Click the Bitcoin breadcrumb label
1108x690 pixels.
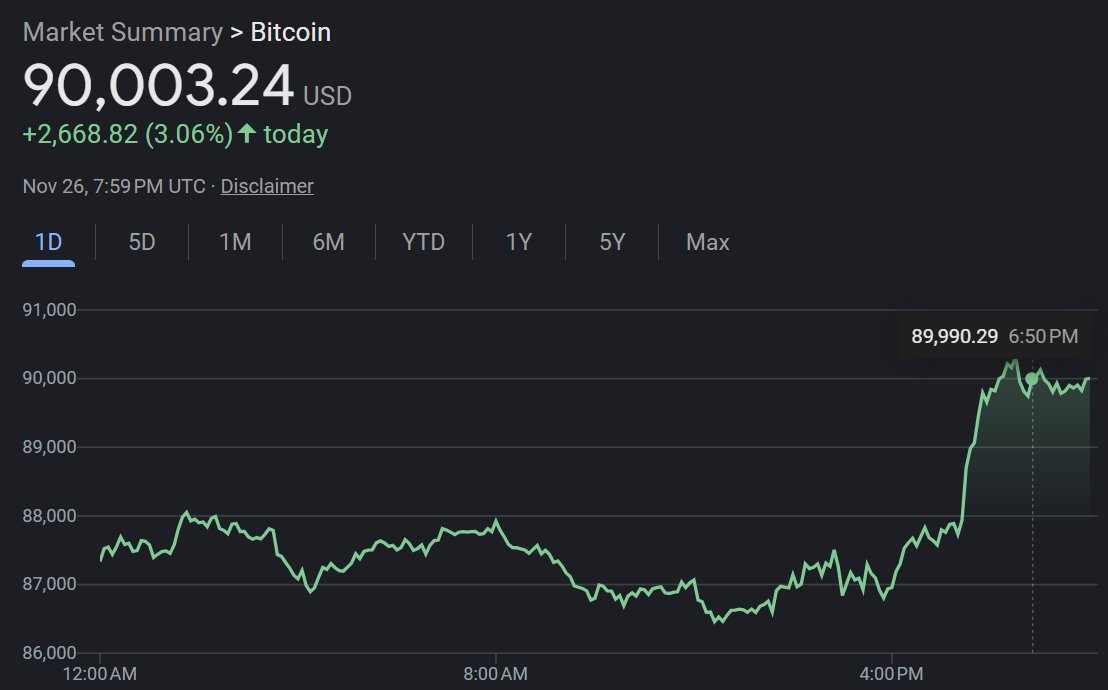291,32
